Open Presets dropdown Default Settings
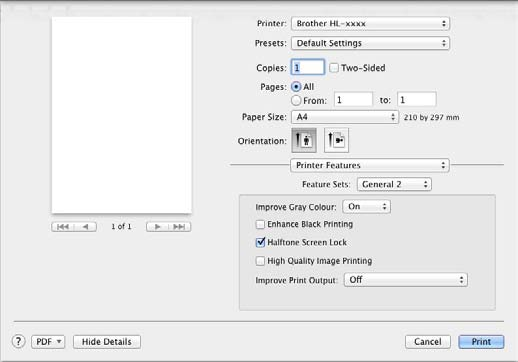The width and height of the screenshot is (518, 362). pyautogui.click(x=370, y=43)
